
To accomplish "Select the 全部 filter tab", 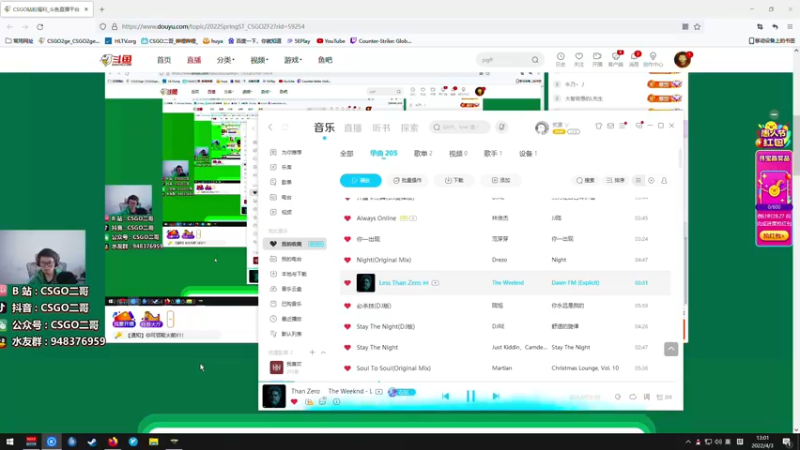I will tap(346, 154).
